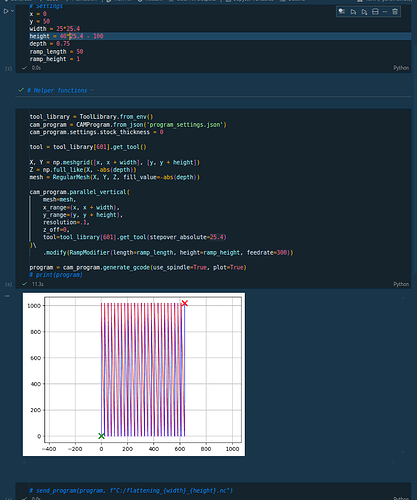Viewport: 417px width, 500px height.
Task: Click the 'X, Y = np.meshgrid' line
Action: [115, 162]
